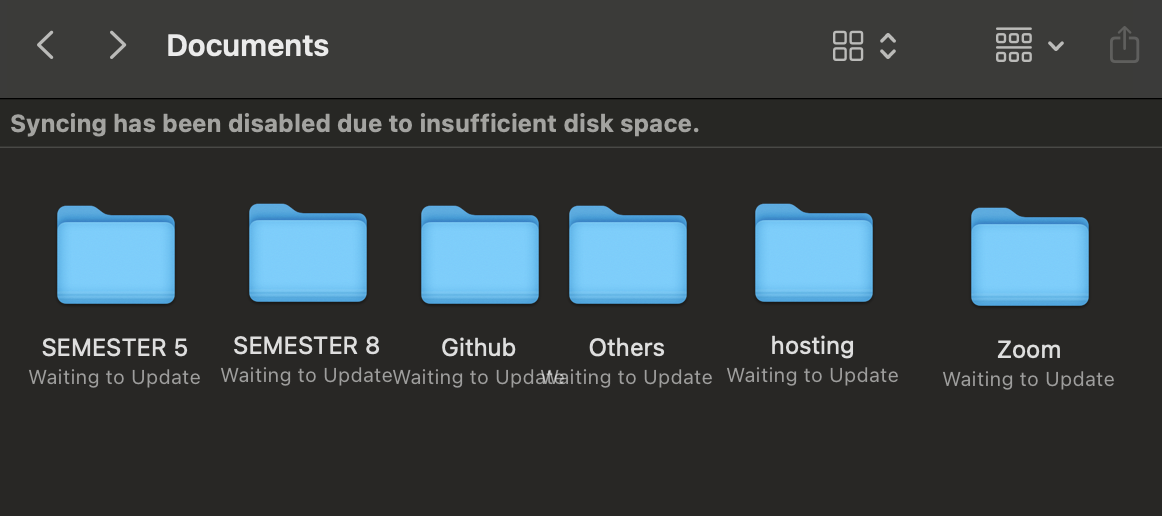Click the hosting folder name label

pyautogui.click(x=812, y=346)
